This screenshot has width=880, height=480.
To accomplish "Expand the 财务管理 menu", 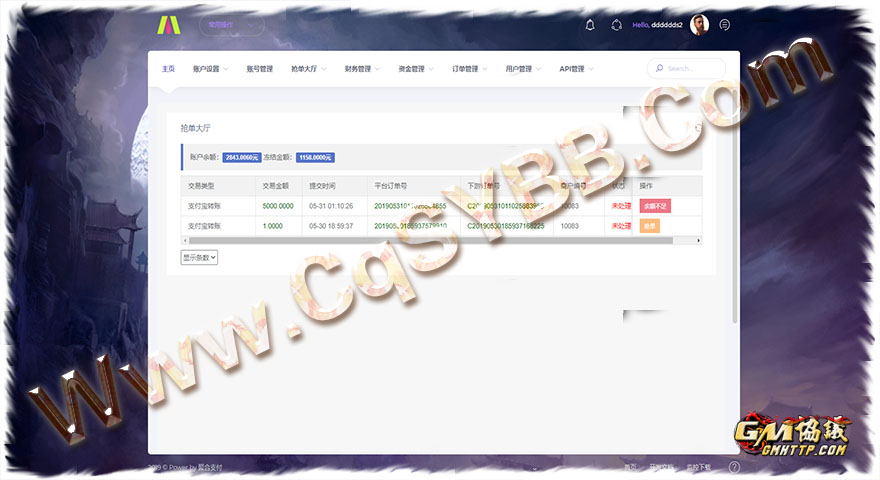I will (x=362, y=68).
